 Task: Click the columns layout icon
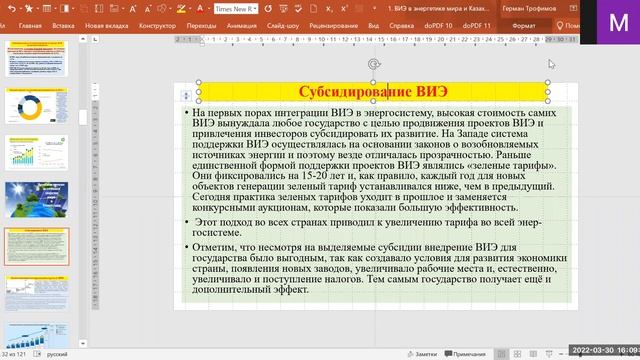[99, 9]
